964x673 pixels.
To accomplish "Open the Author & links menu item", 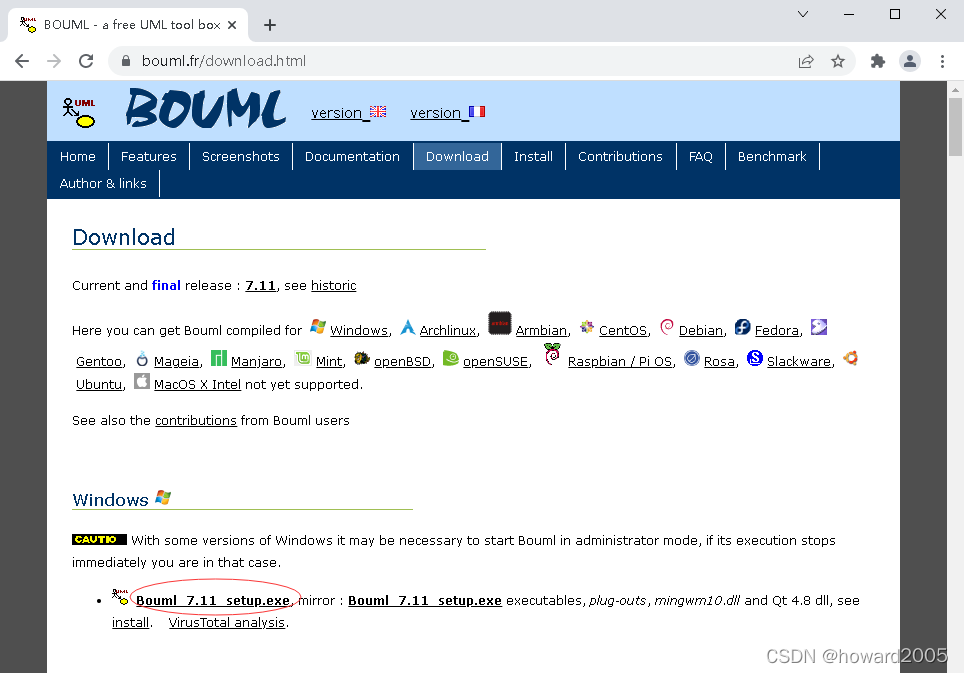I will coord(103,183).
